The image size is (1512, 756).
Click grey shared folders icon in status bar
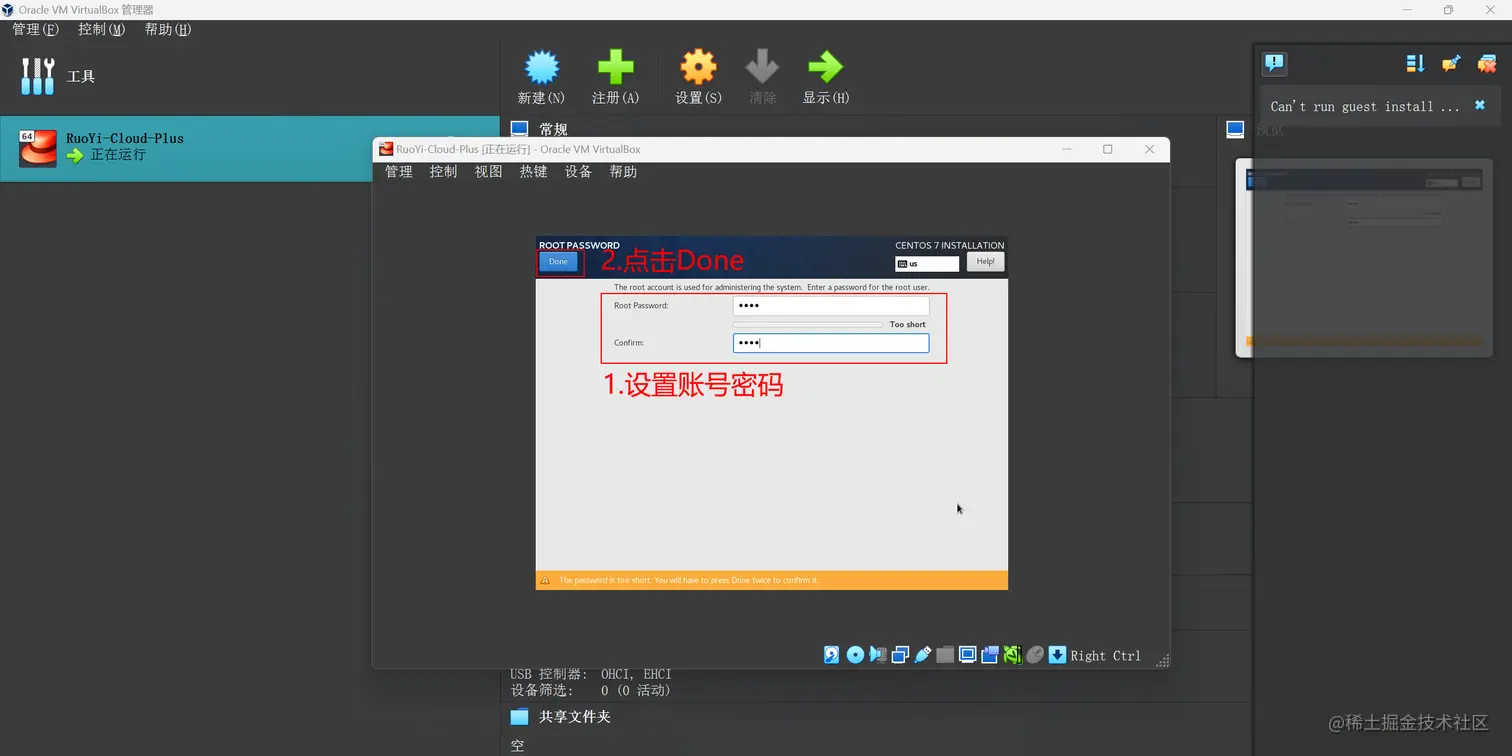tap(945, 655)
